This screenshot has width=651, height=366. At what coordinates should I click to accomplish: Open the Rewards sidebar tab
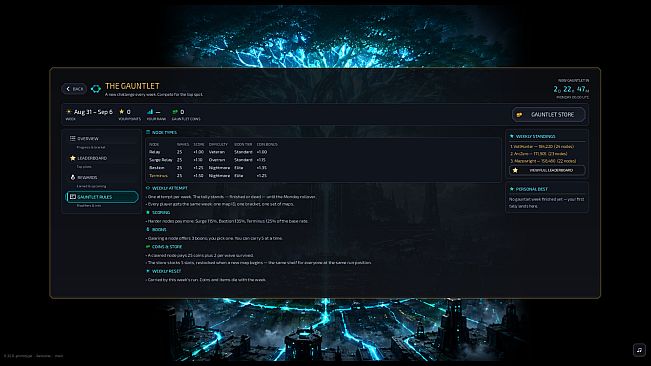102,177
